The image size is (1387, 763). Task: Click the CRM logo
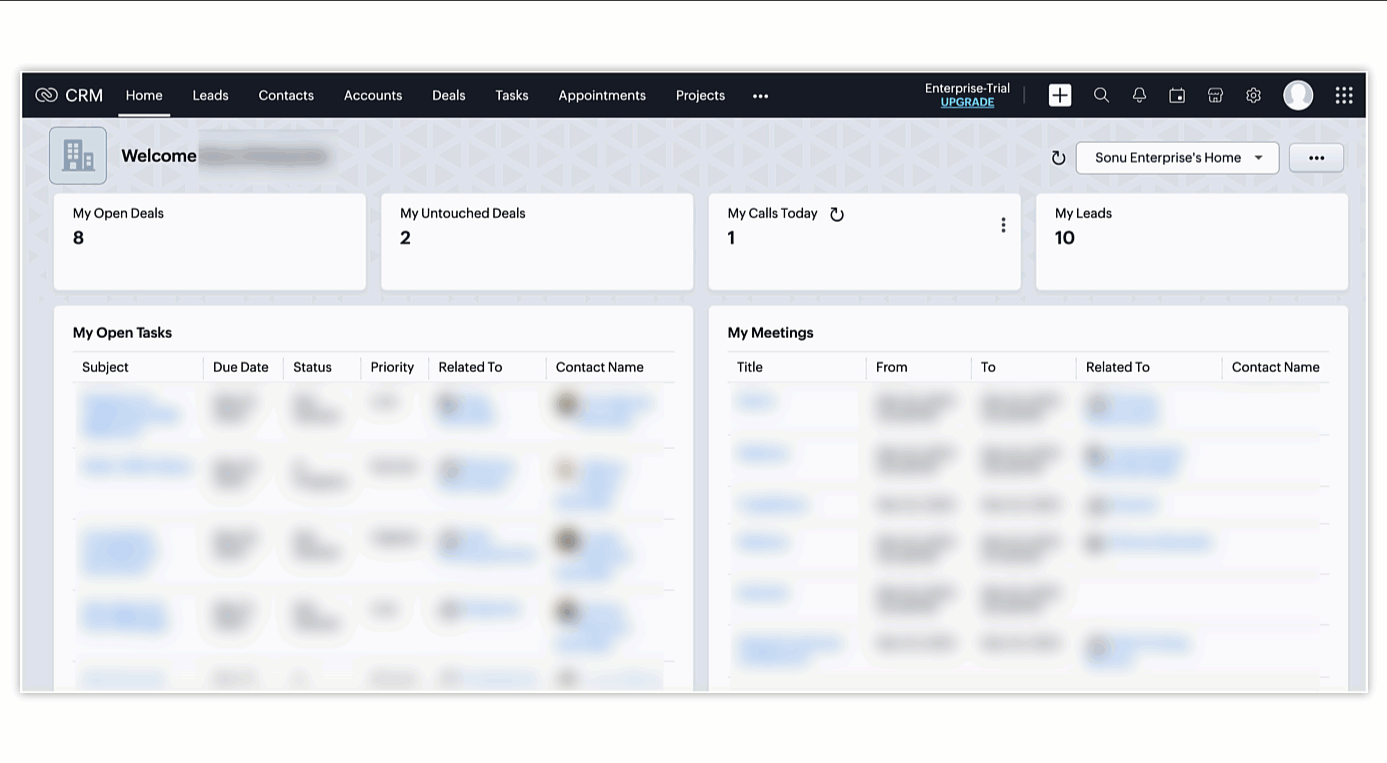pos(69,95)
